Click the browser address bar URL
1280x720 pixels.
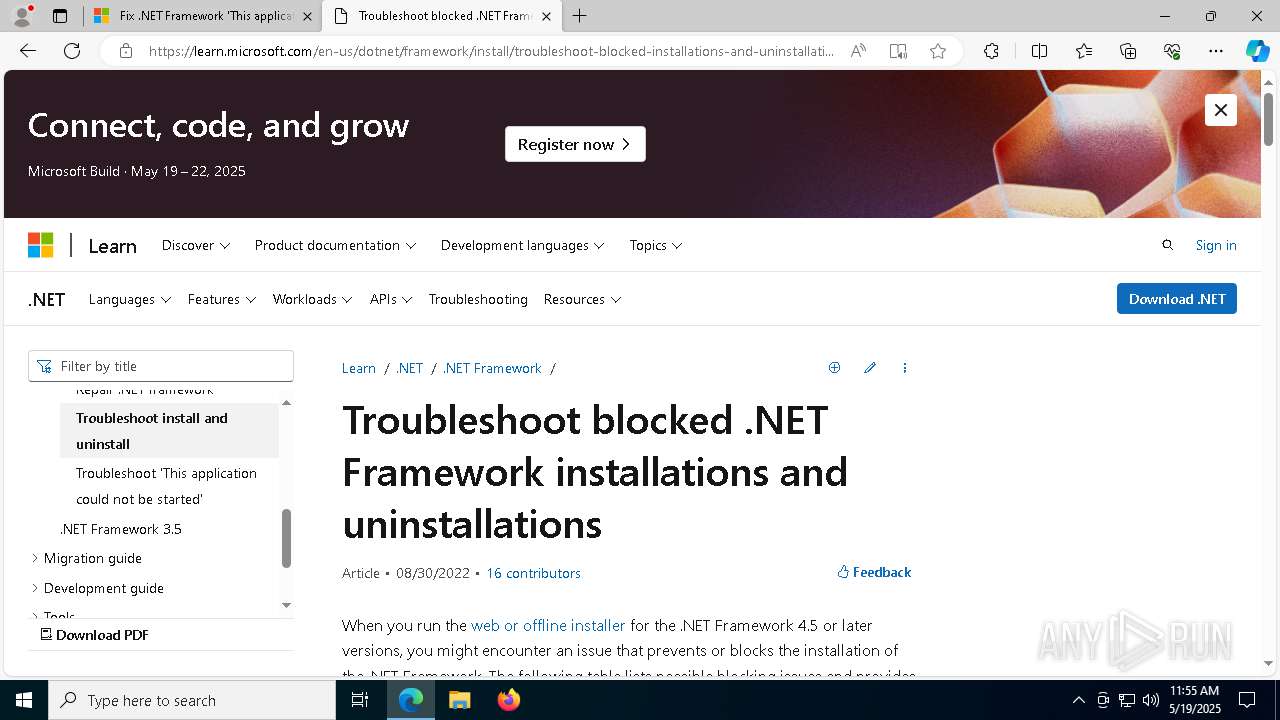pos(490,51)
